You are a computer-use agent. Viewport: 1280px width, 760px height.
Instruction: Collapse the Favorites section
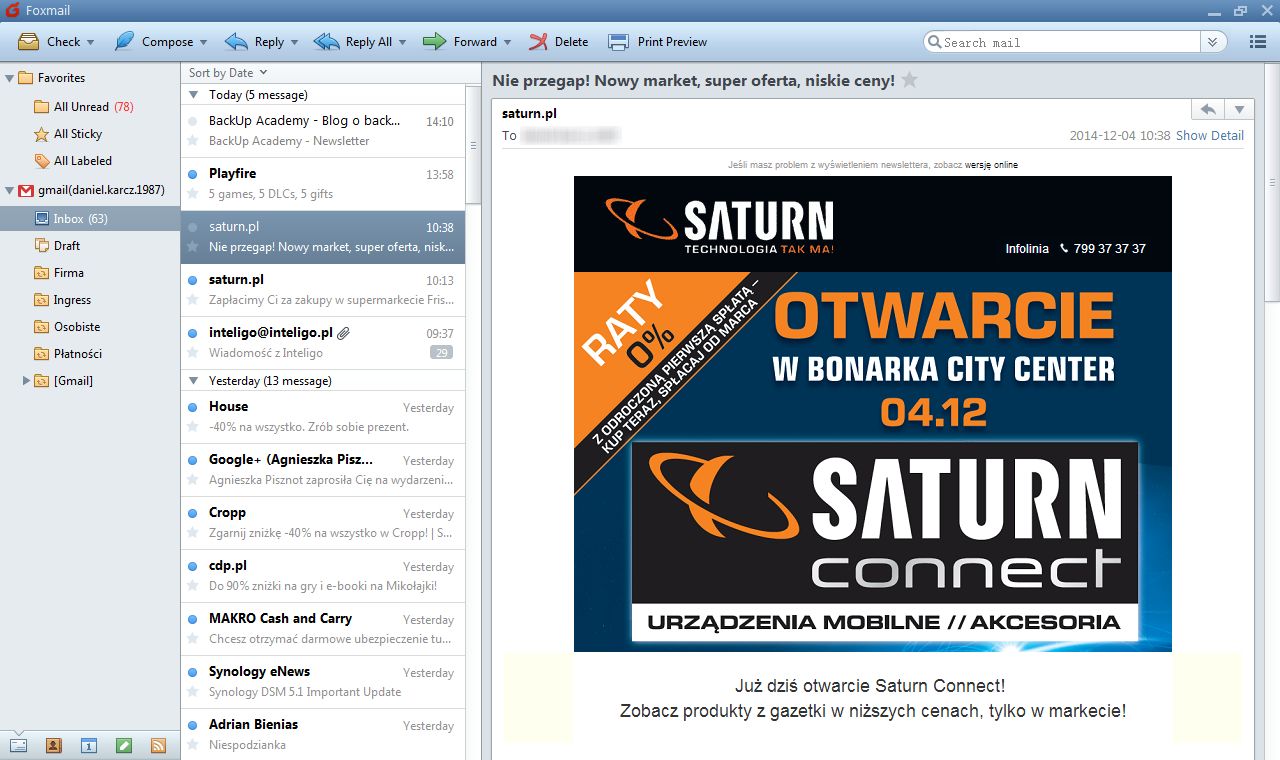tap(9, 78)
